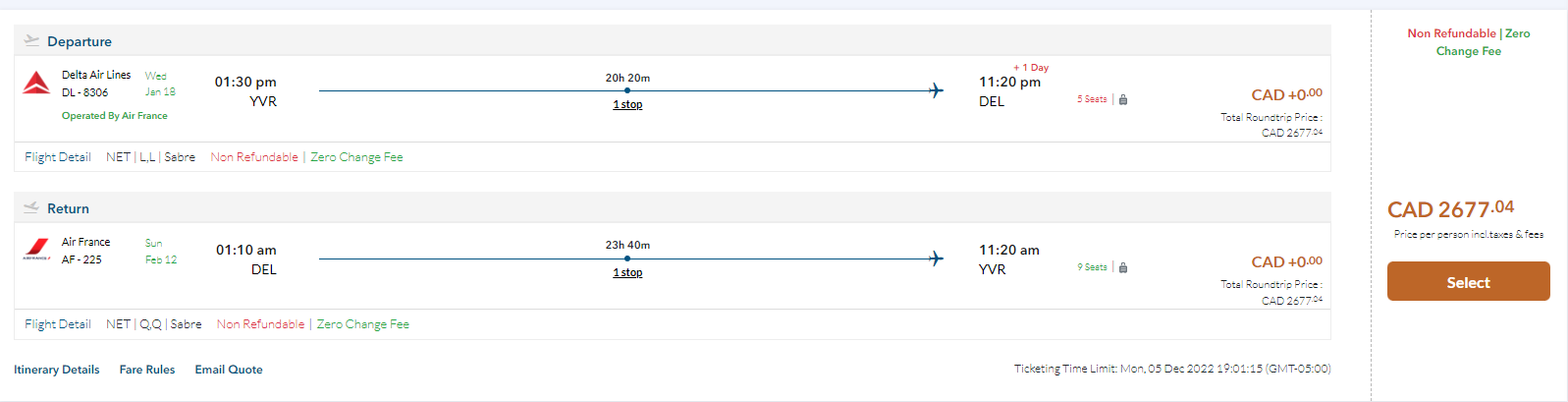Expand the departure flight's 1 stop details

[x=627, y=104]
